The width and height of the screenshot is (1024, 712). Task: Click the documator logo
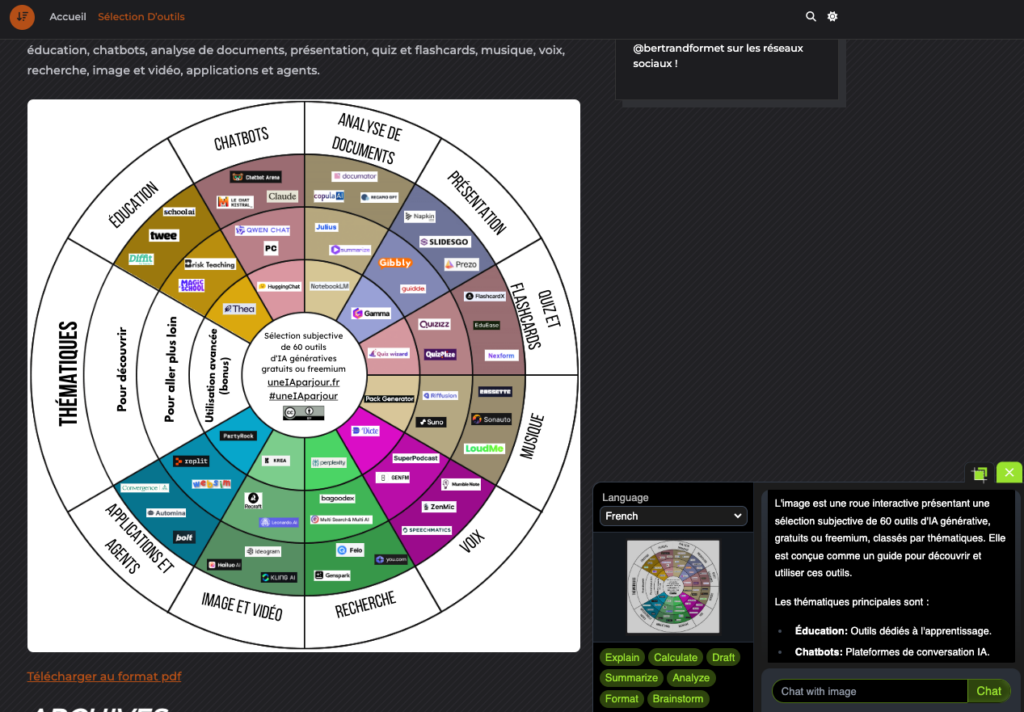coord(355,176)
